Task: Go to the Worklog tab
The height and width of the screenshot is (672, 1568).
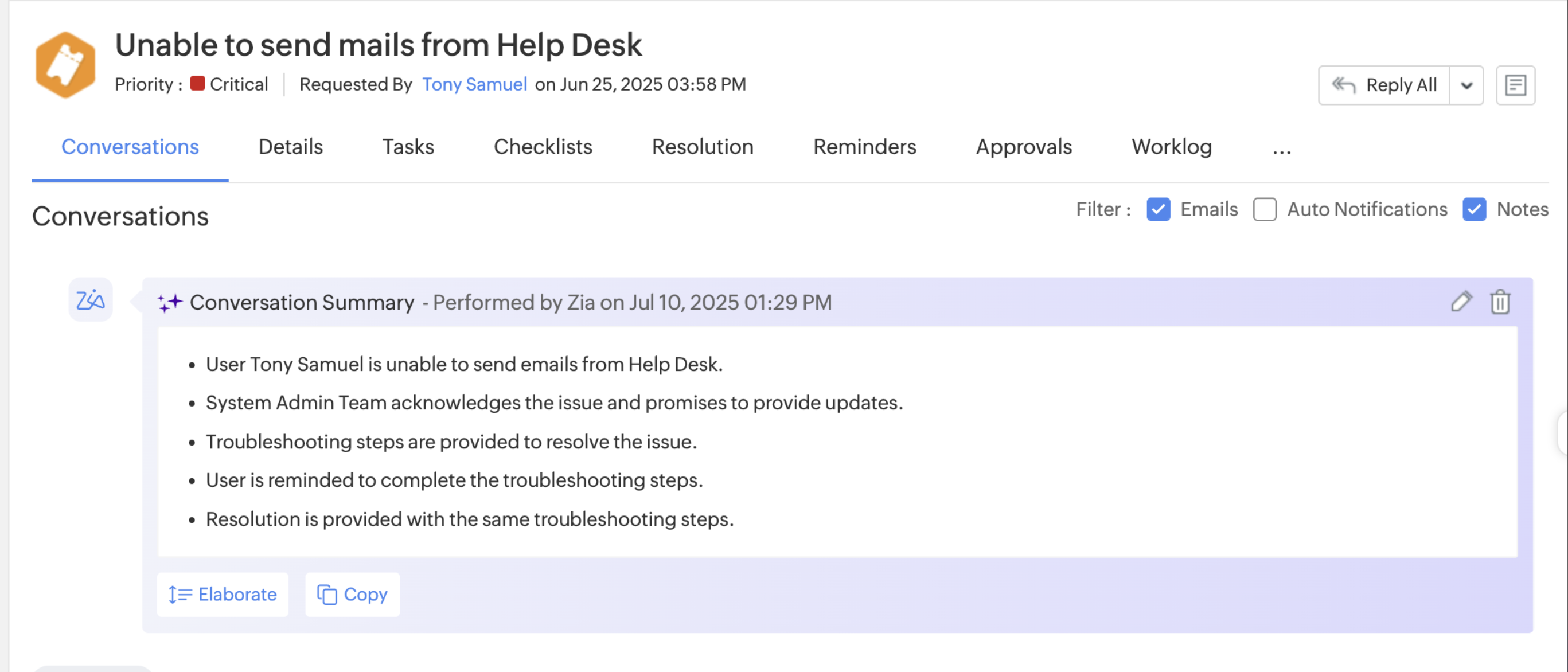Action: (x=1171, y=147)
